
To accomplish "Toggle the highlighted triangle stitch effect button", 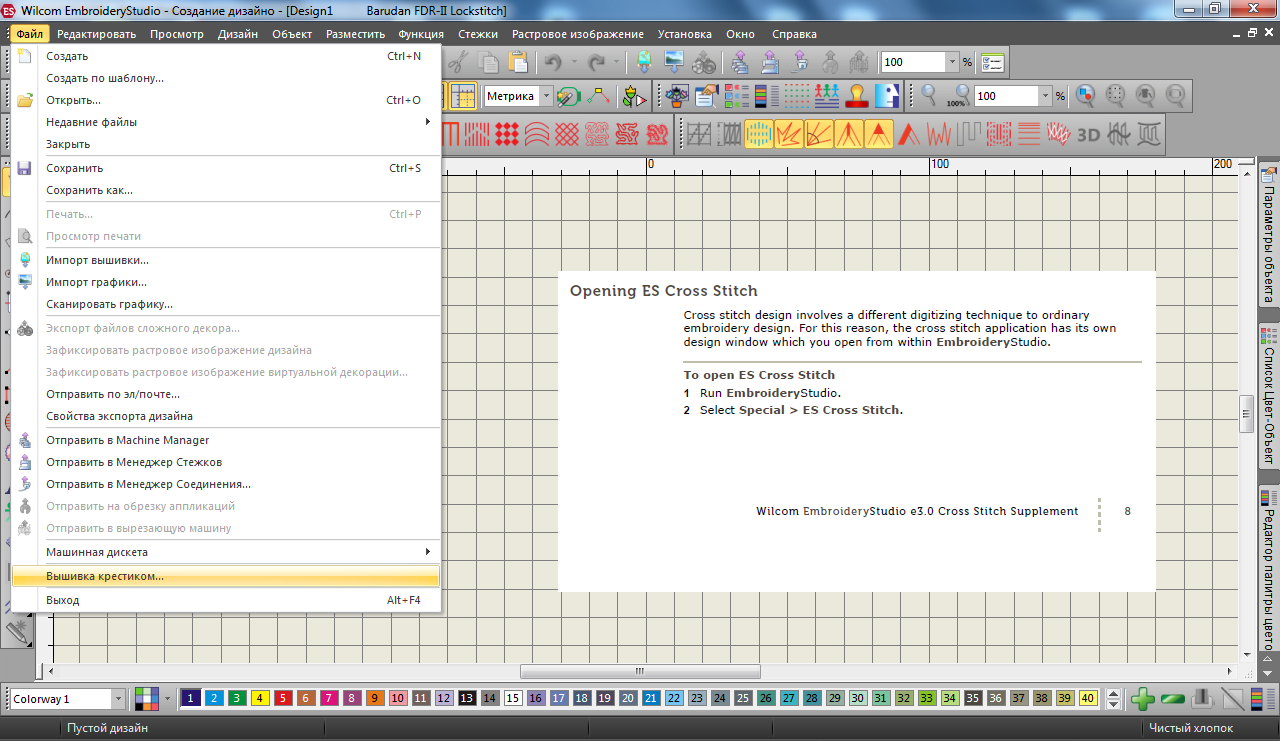I will point(879,132).
